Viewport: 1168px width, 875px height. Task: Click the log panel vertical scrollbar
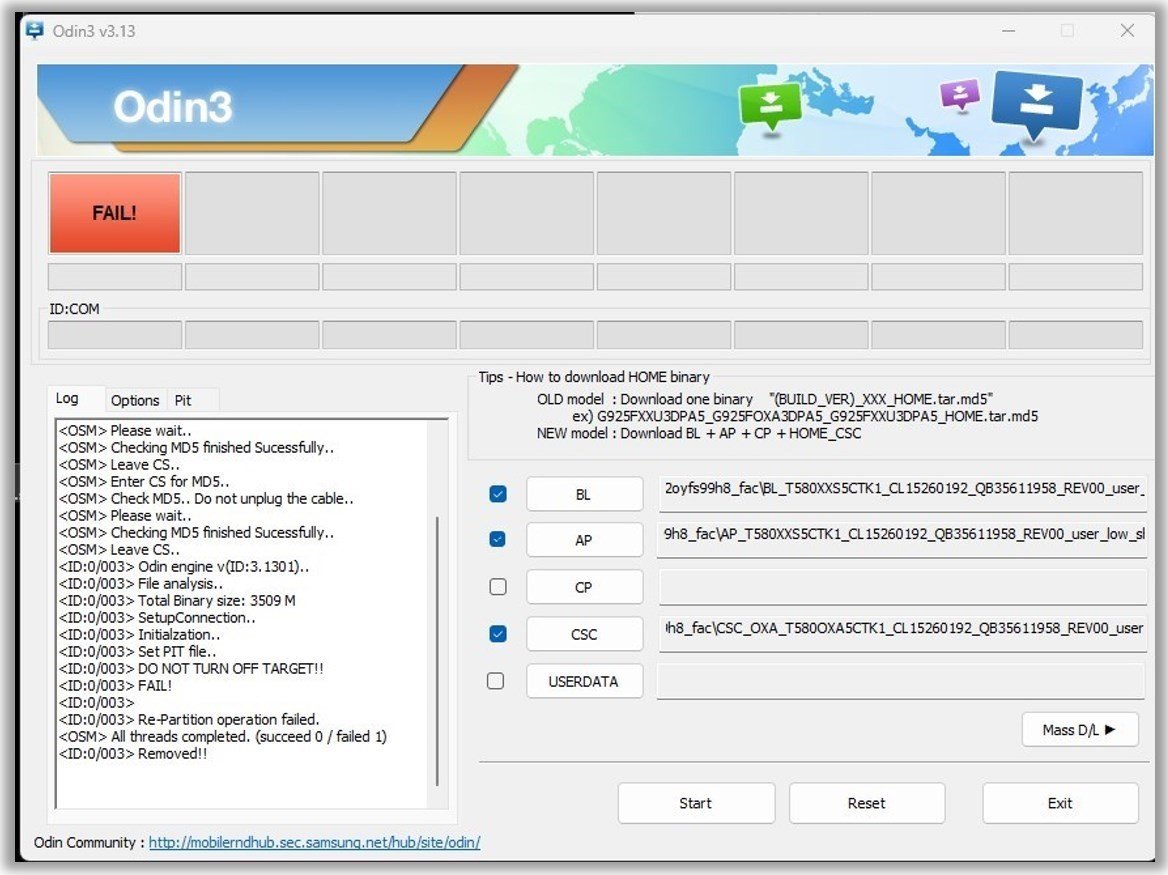click(x=438, y=650)
